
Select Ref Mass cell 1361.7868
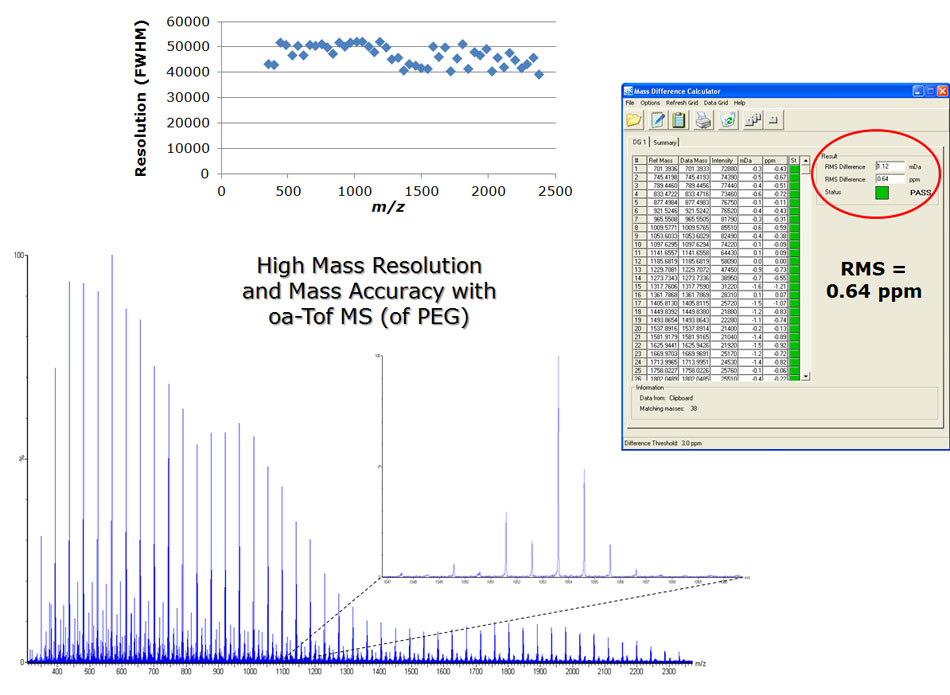click(x=662, y=294)
